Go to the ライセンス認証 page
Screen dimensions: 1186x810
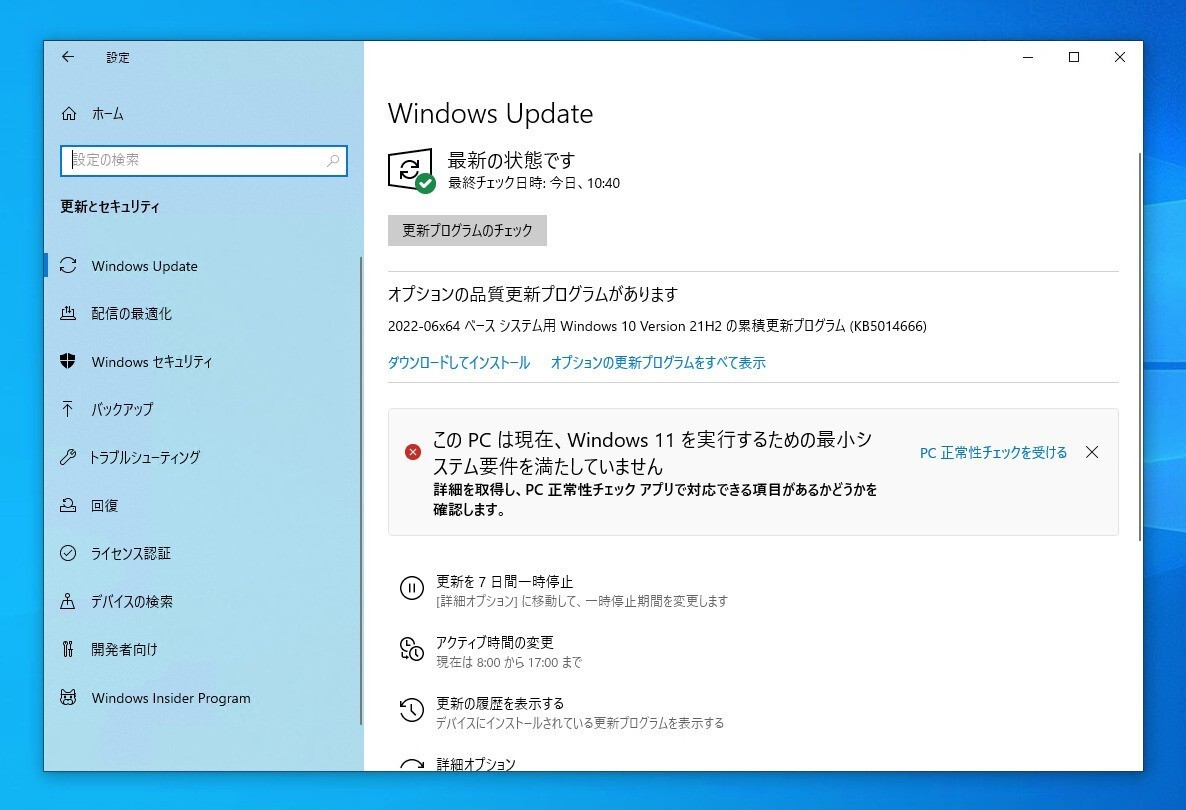click(203, 553)
